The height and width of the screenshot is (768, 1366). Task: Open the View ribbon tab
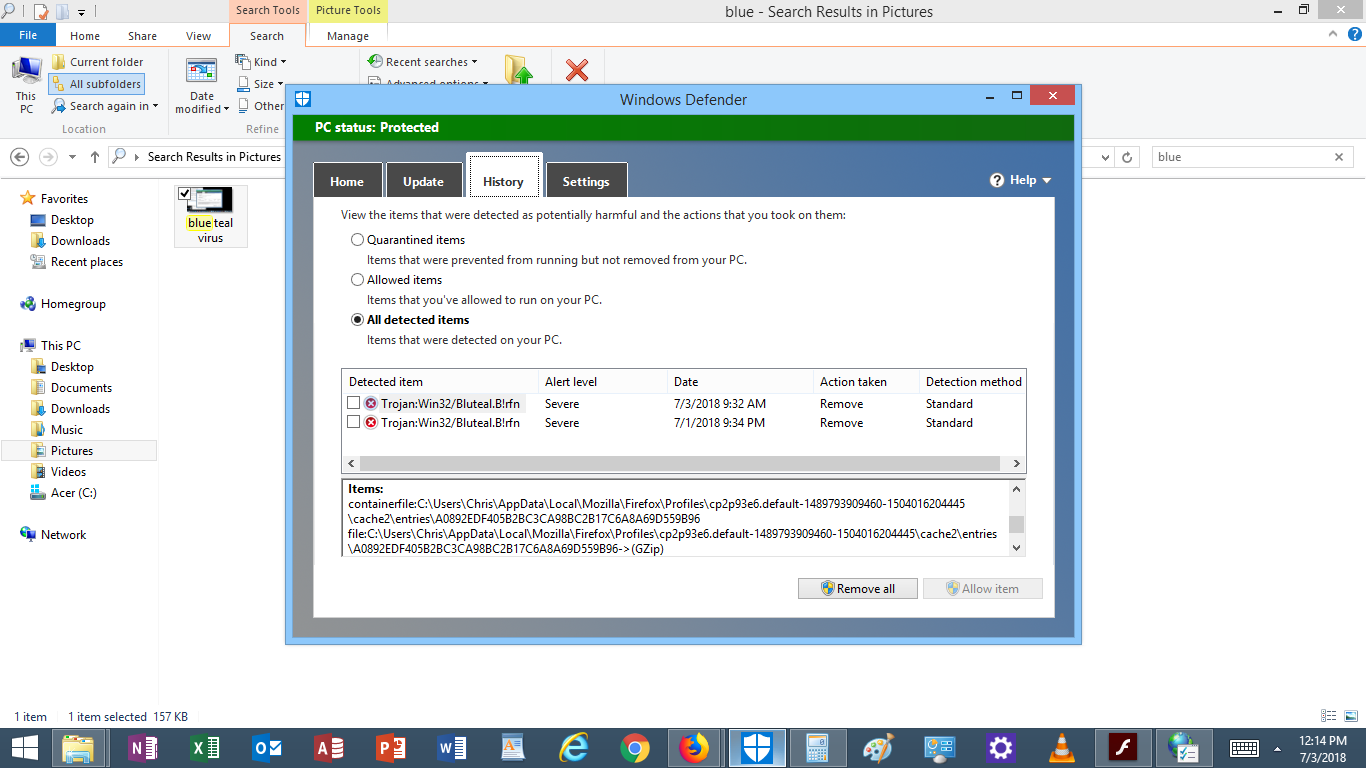click(199, 36)
